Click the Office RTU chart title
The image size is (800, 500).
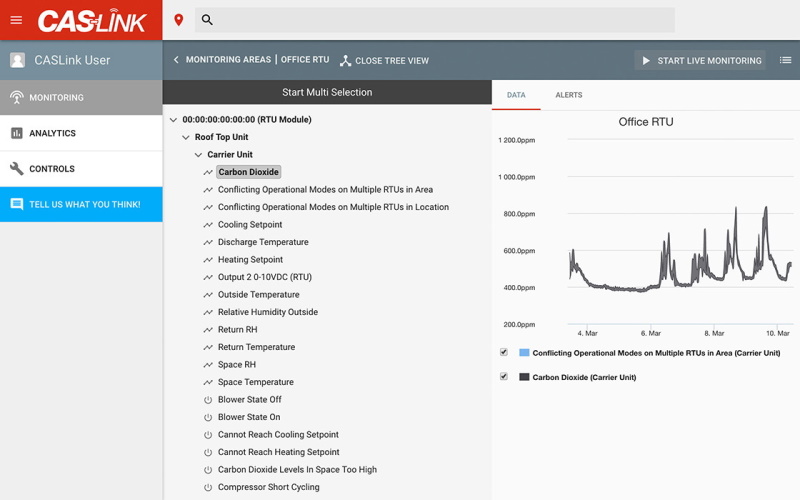coord(645,122)
